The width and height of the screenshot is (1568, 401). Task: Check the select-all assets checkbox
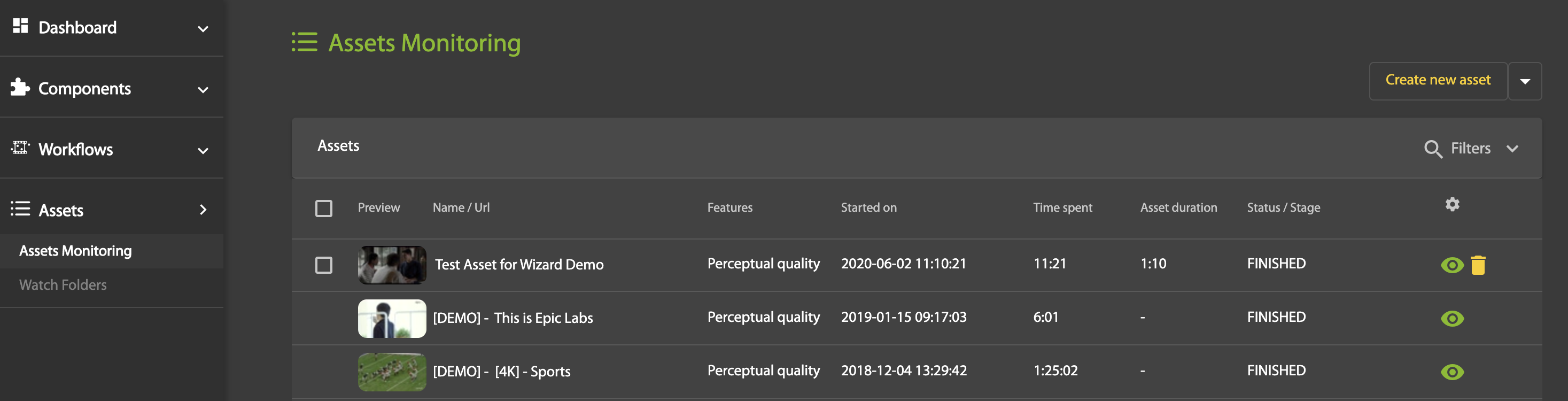324,208
